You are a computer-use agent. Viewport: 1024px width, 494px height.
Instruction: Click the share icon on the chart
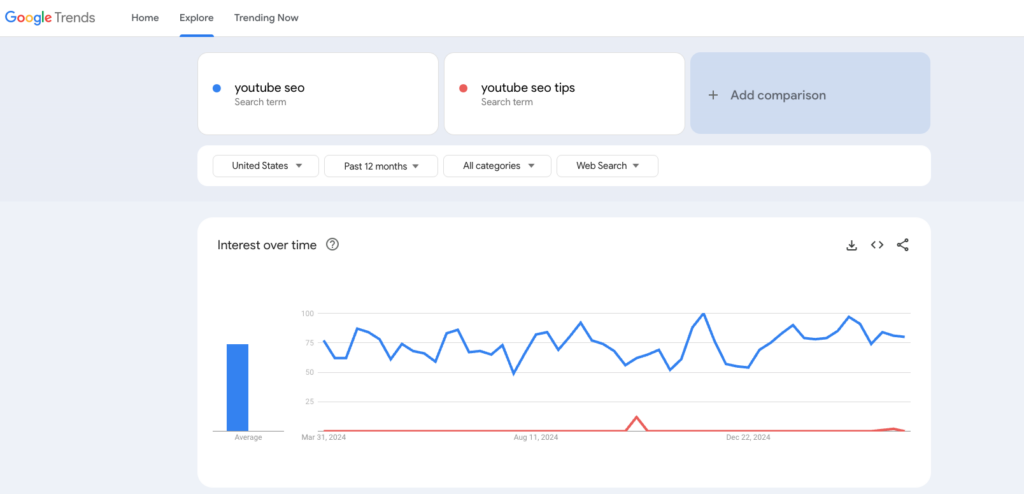pos(903,245)
